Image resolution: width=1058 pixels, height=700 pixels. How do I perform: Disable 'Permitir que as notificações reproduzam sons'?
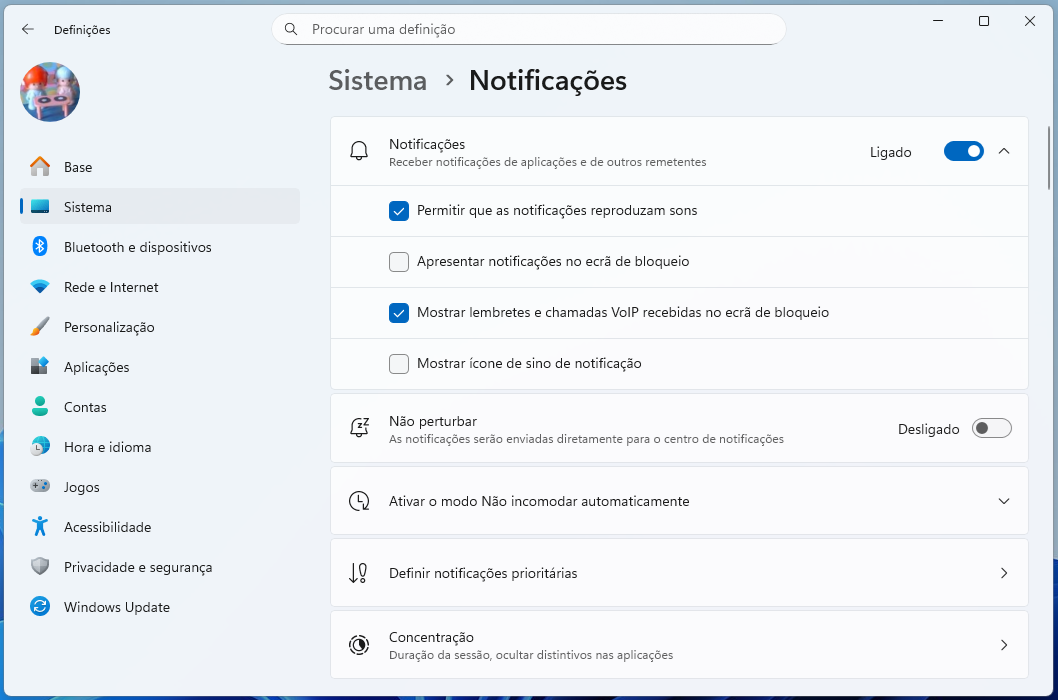(x=399, y=211)
